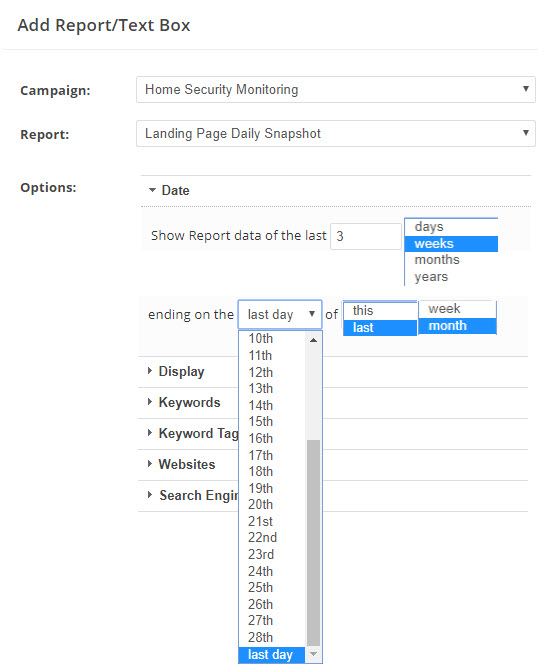Select '10th' from the day list
The height and width of the screenshot is (670, 546).
pyautogui.click(x=272, y=339)
